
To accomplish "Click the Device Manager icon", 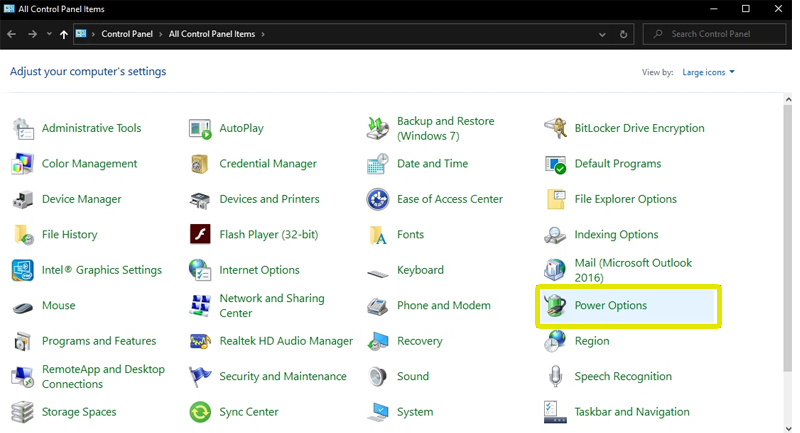I will pyautogui.click(x=23, y=199).
